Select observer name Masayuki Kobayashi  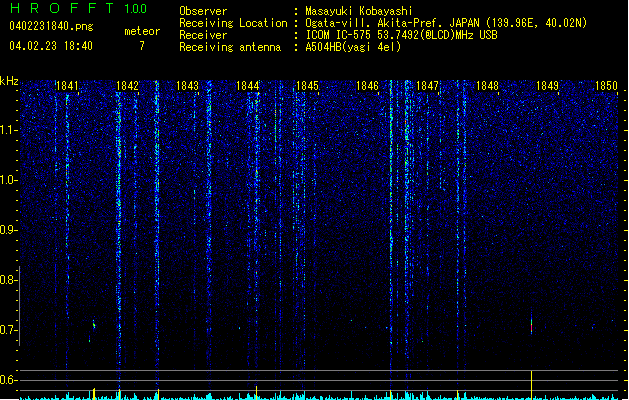click(x=359, y=11)
